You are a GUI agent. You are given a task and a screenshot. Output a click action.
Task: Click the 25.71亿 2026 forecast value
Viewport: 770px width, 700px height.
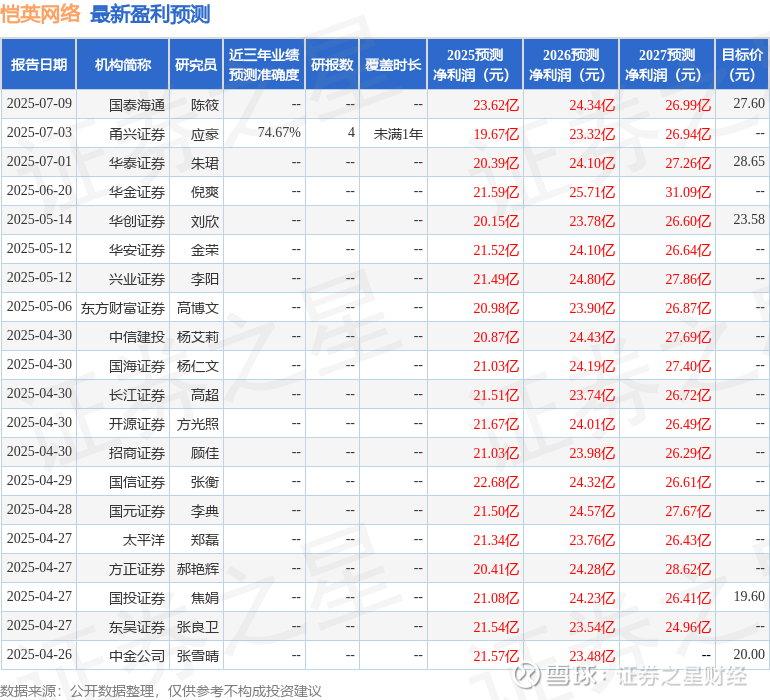(x=592, y=192)
